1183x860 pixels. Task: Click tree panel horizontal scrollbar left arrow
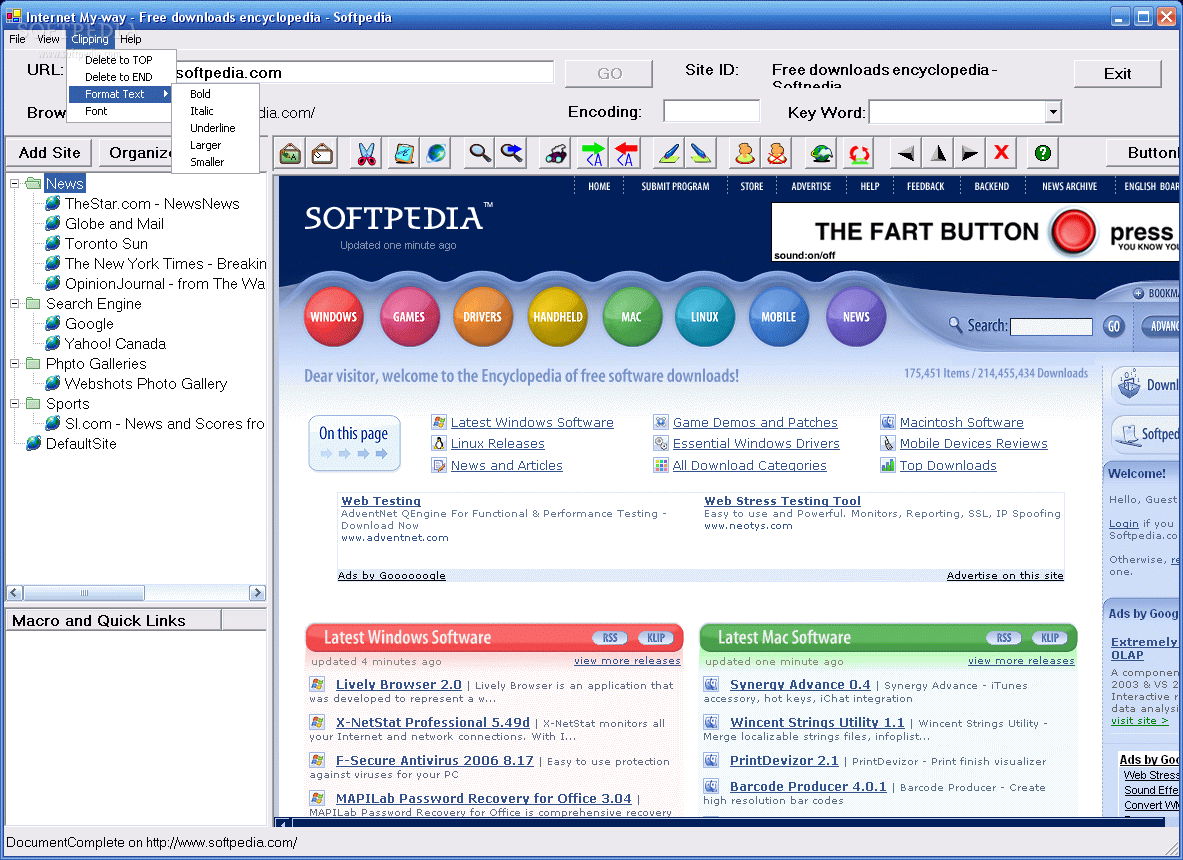coord(14,593)
